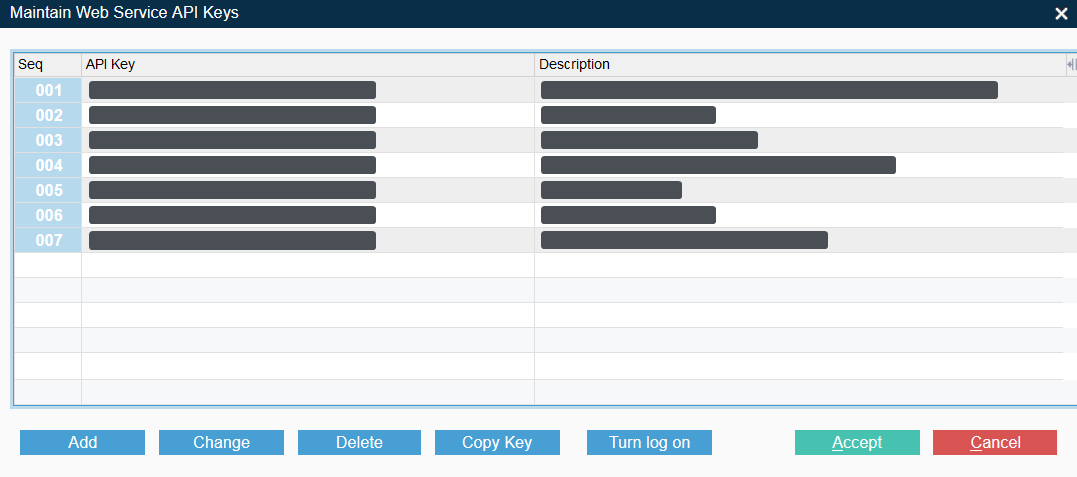Image resolution: width=1077 pixels, height=477 pixels.
Task: Turn log on for web service
Action: pyautogui.click(x=649, y=442)
